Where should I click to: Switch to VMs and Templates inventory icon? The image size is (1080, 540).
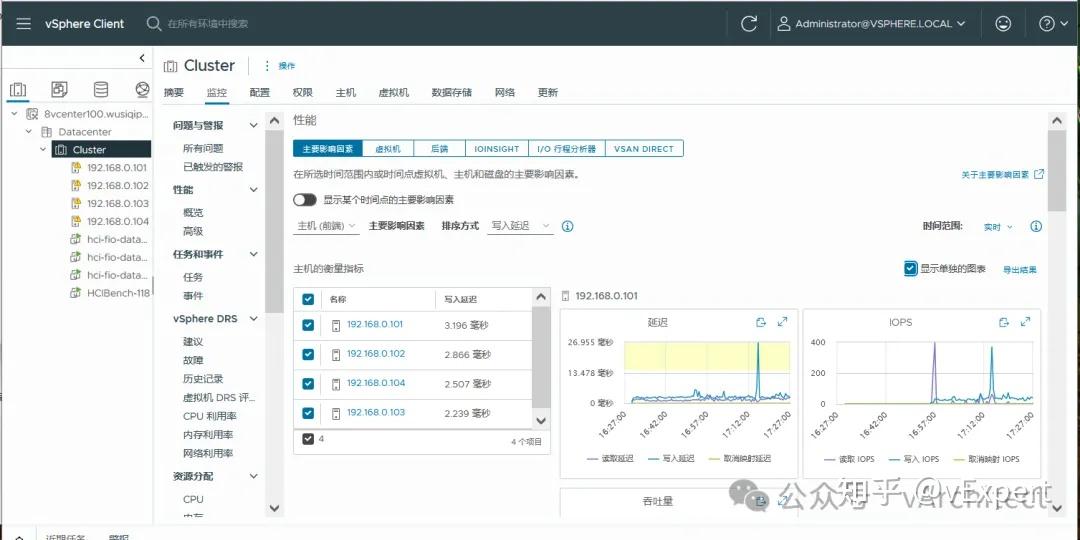click(59, 90)
